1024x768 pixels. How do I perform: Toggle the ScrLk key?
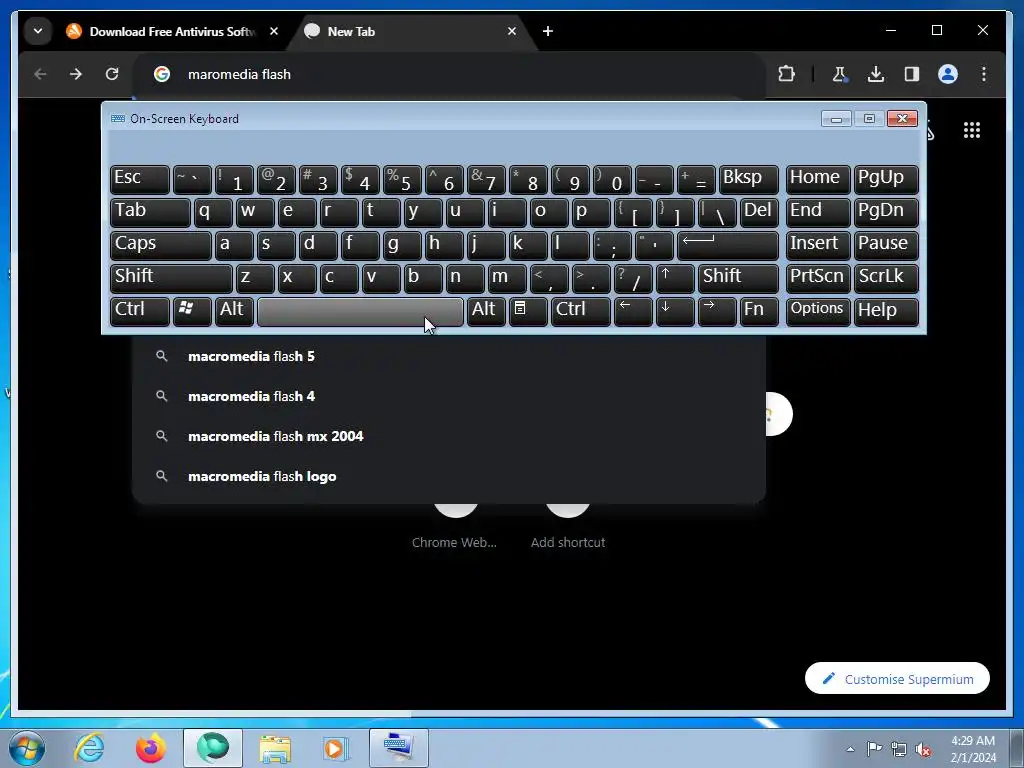tap(886, 278)
